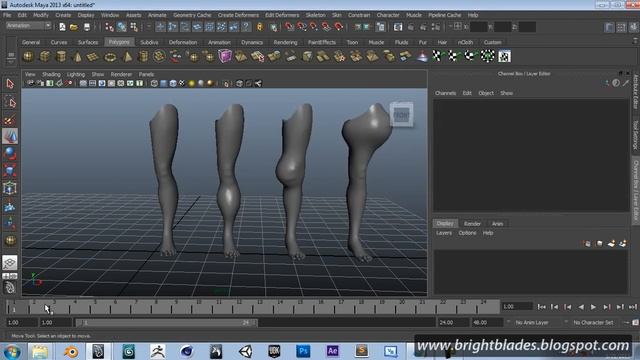
Task: Click the question-mark icon in status line
Action: coord(246,27)
